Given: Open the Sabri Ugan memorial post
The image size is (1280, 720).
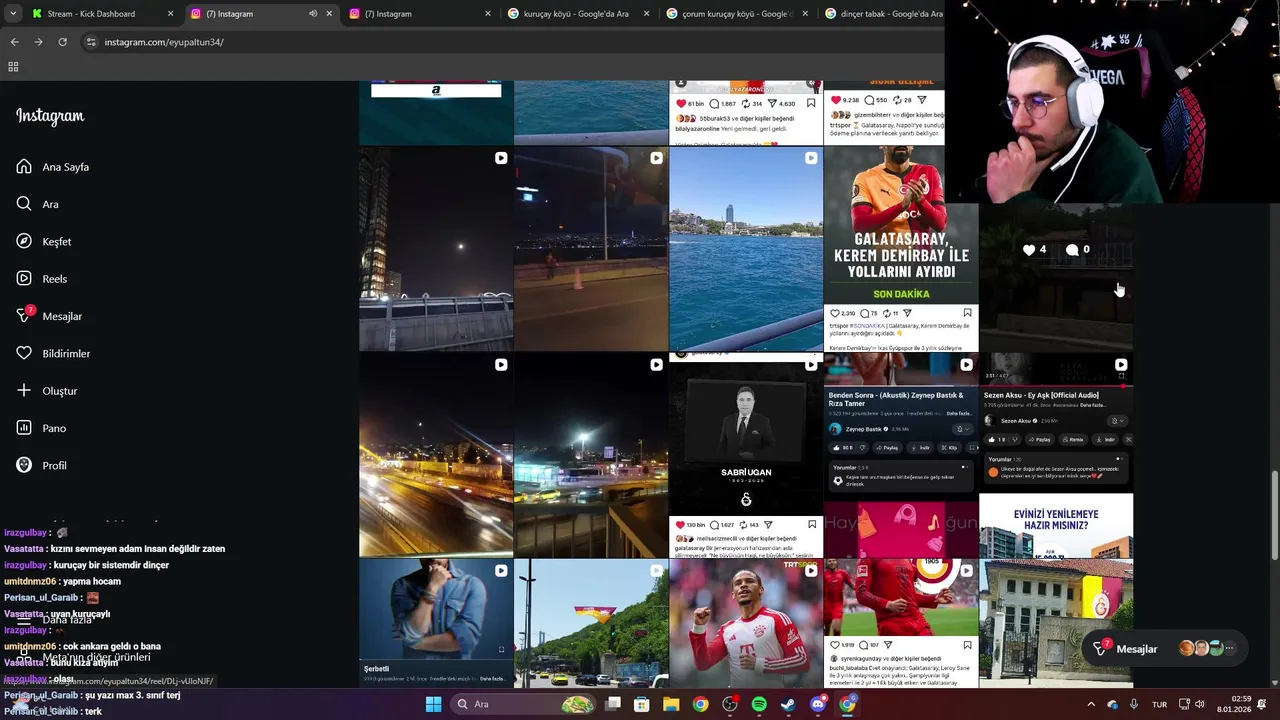Looking at the screenshot, I should (x=746, y=455).
